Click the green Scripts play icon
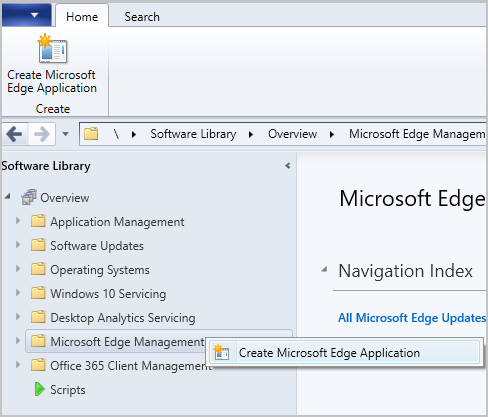 (x=39, y=389)
